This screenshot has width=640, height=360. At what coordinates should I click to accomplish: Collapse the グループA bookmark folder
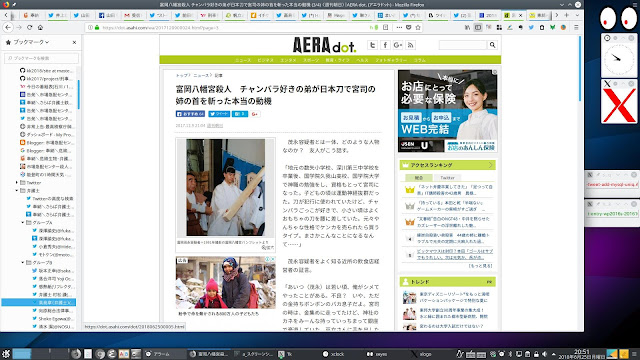22,222
